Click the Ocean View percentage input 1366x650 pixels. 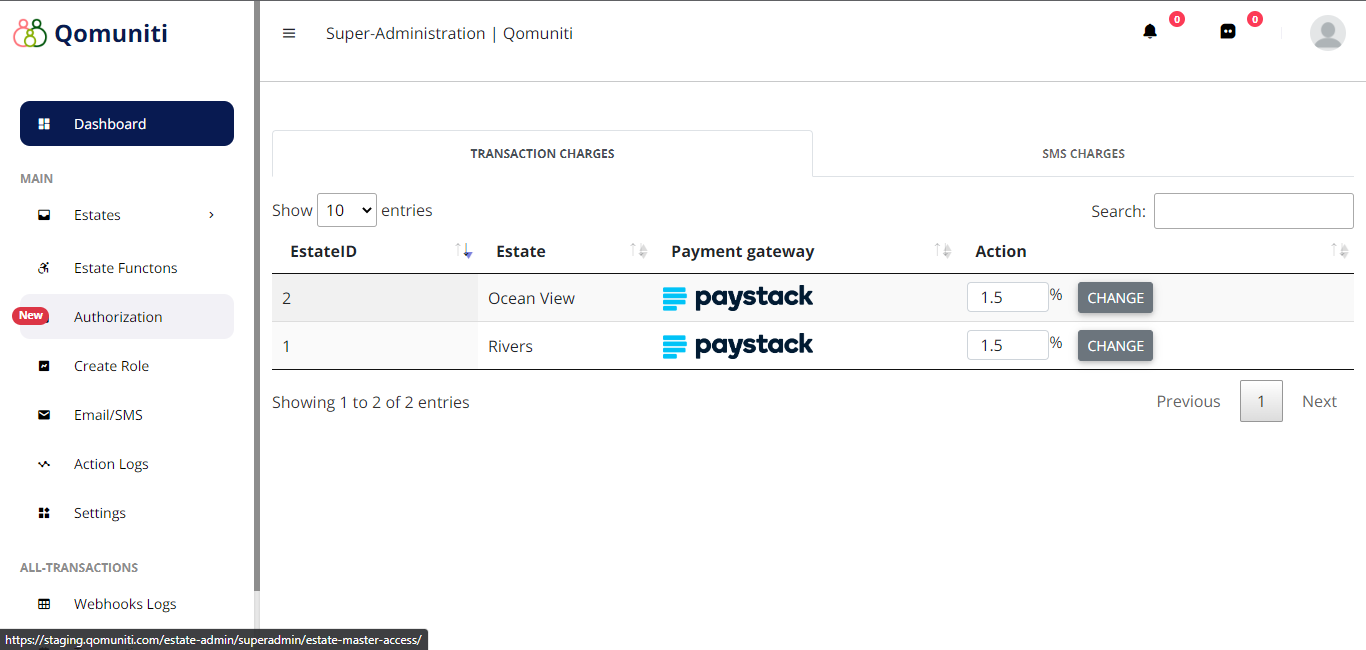pos(1006,298)
